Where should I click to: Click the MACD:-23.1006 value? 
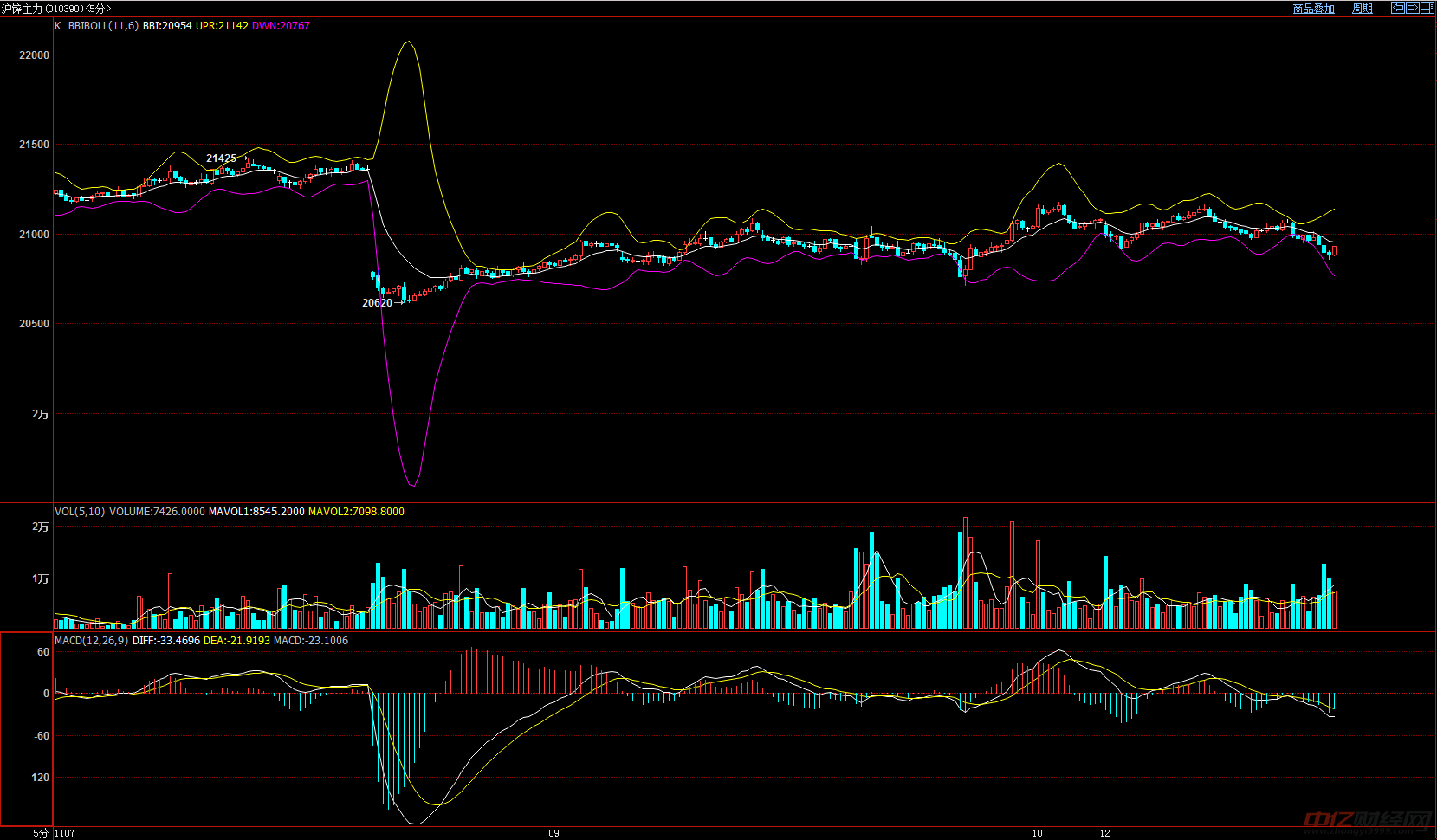(311, 641)
